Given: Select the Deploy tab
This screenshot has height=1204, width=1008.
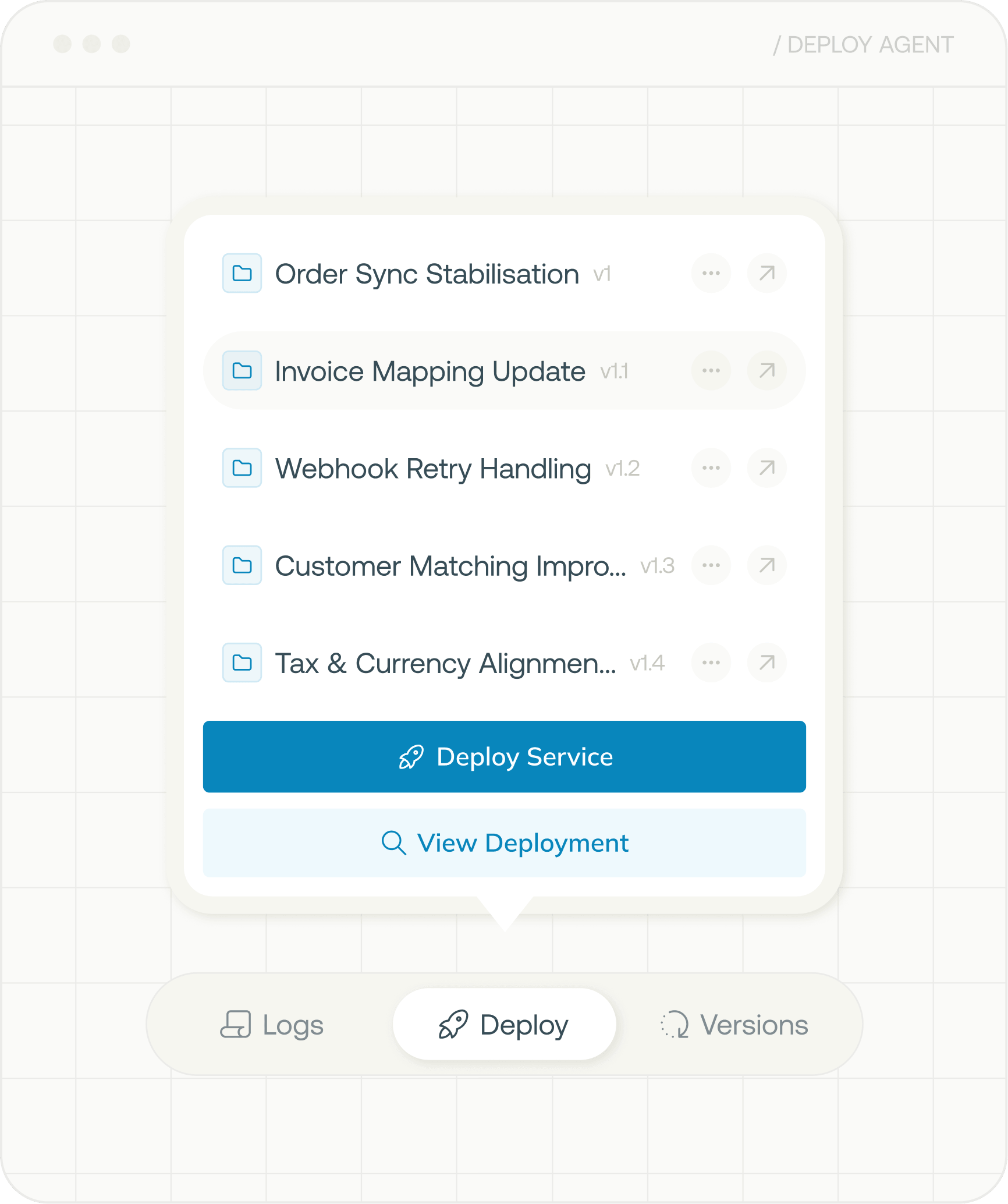Looking at the screenshot, I should point(505,1025).
